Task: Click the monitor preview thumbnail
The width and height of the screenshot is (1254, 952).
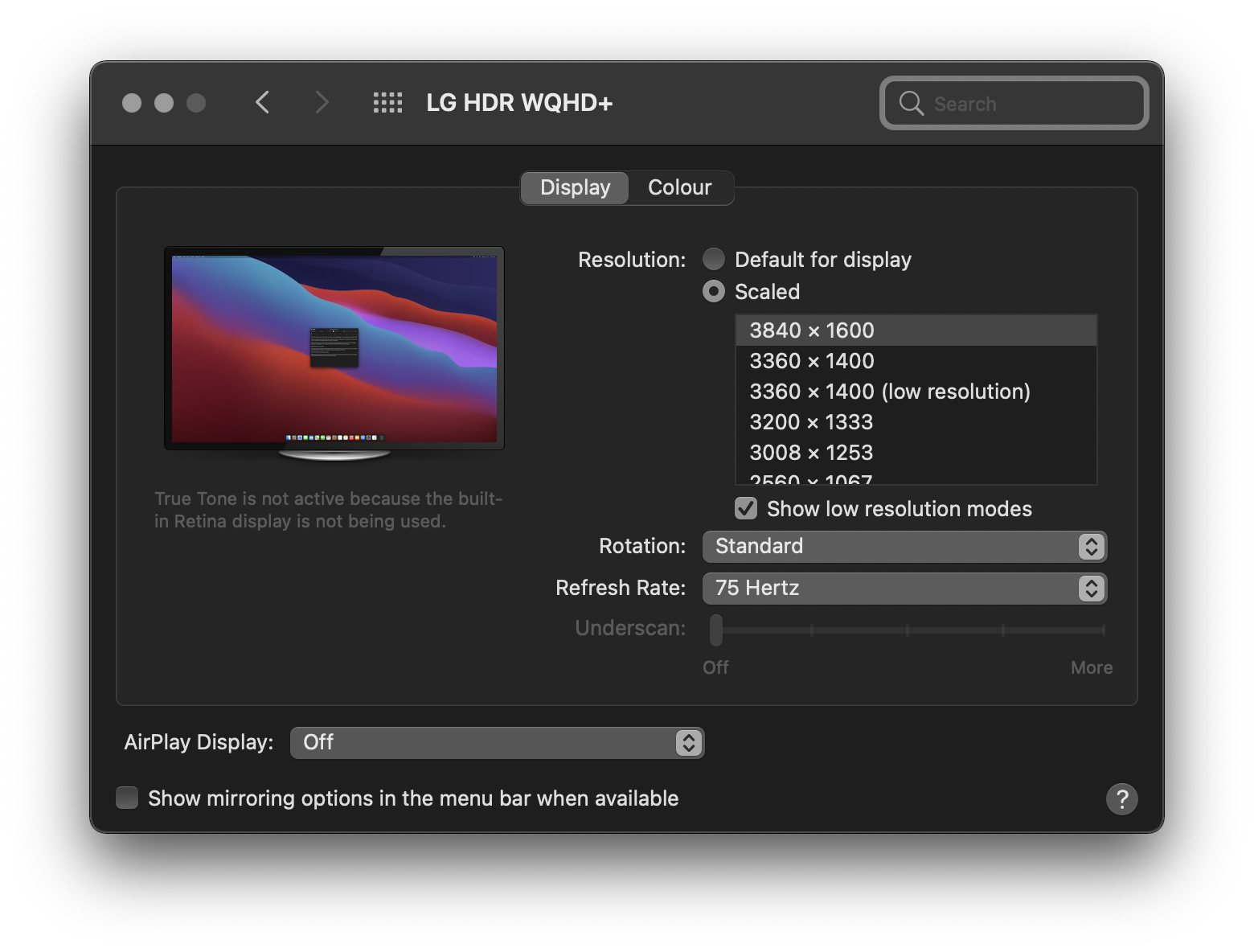Action: point(334,354)
